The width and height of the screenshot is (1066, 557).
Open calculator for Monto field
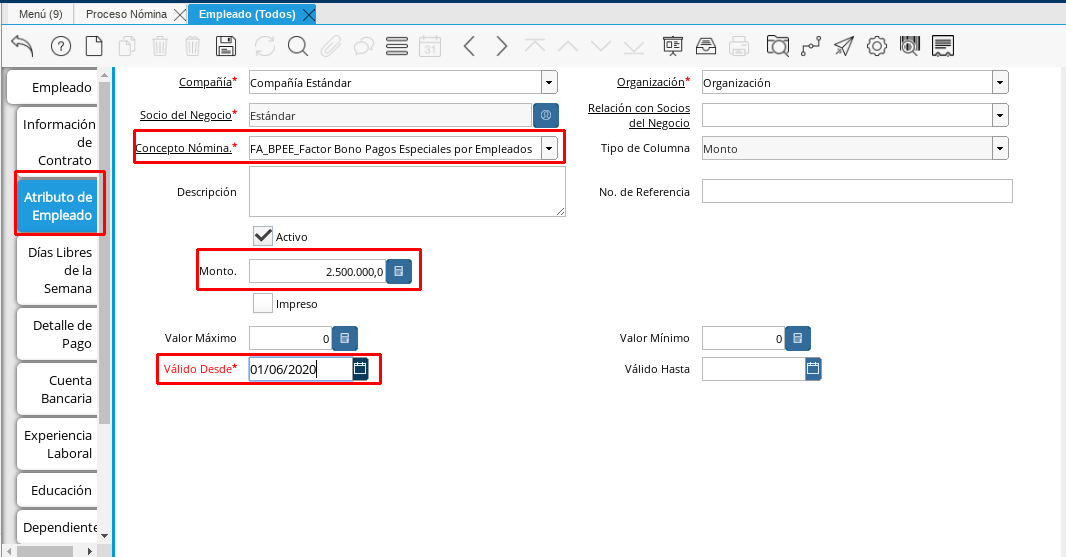399,271
